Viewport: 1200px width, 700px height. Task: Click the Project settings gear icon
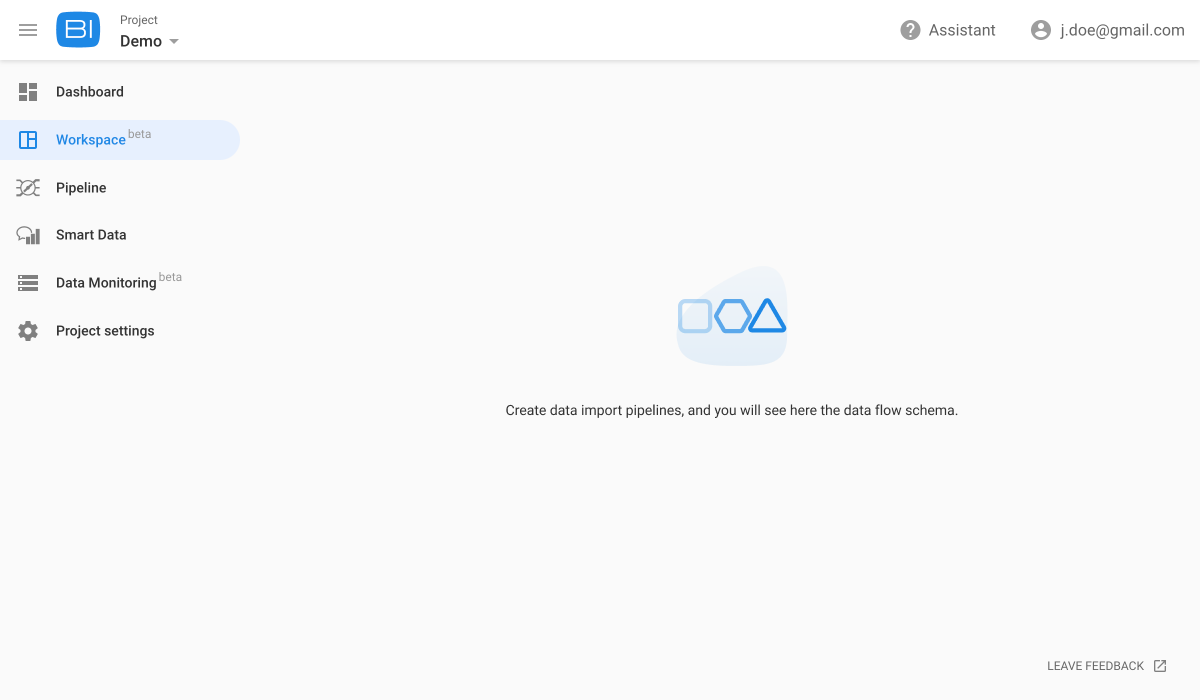click(28, 331)
